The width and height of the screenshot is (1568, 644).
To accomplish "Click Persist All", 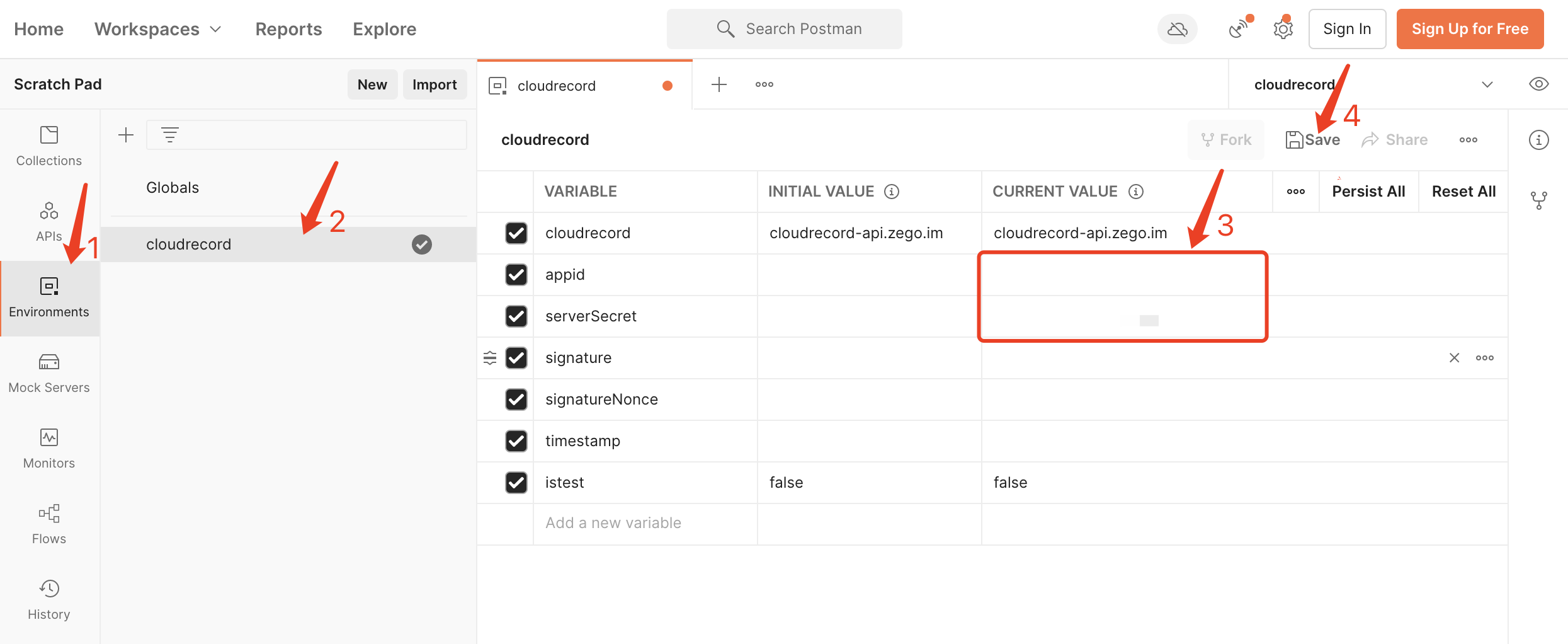I will point(1368,192).
